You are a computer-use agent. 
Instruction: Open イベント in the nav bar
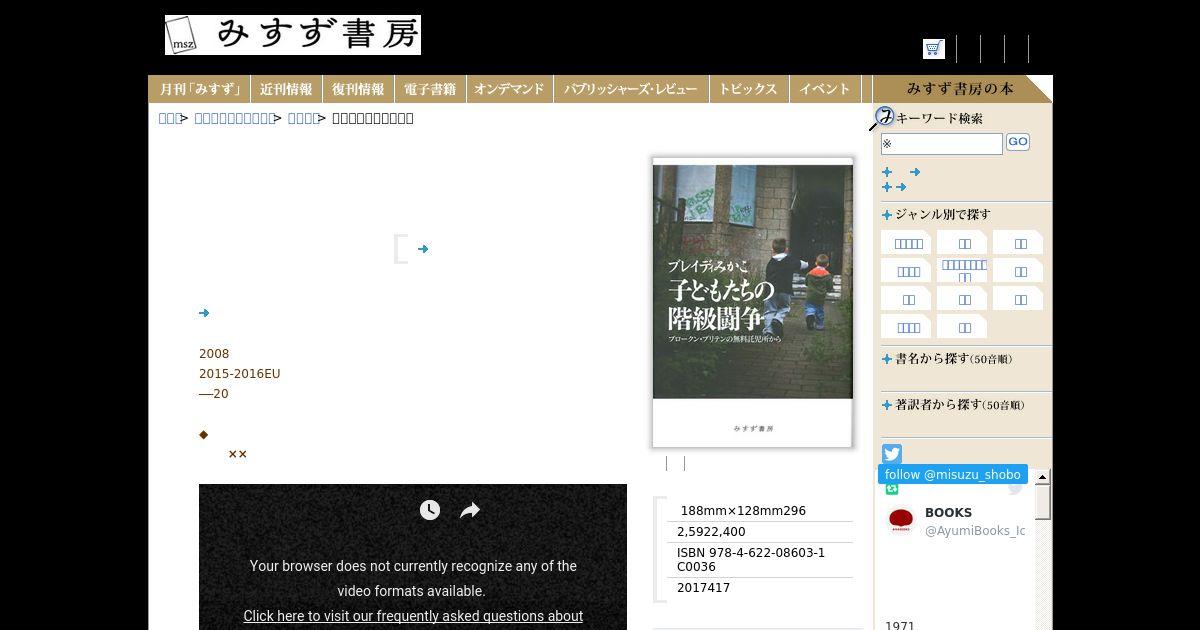(x=825, y=89)
